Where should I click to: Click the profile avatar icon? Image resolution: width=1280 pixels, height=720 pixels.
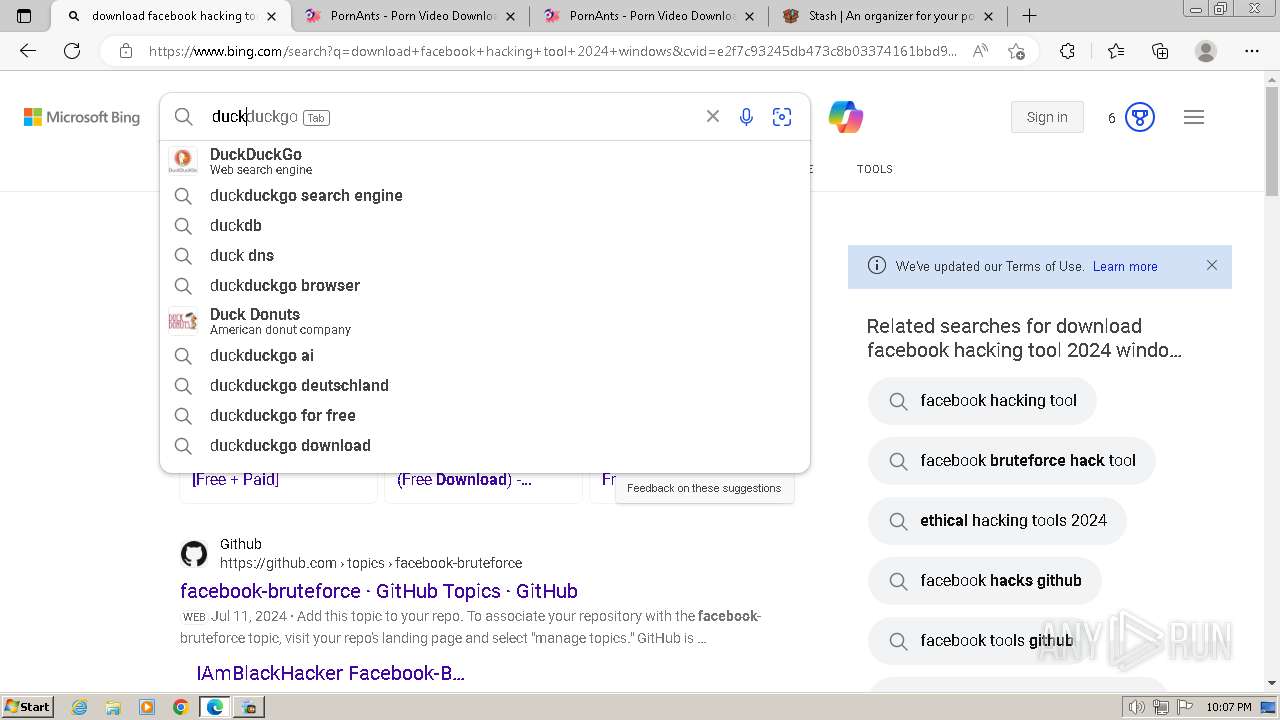pos(1206,51)
